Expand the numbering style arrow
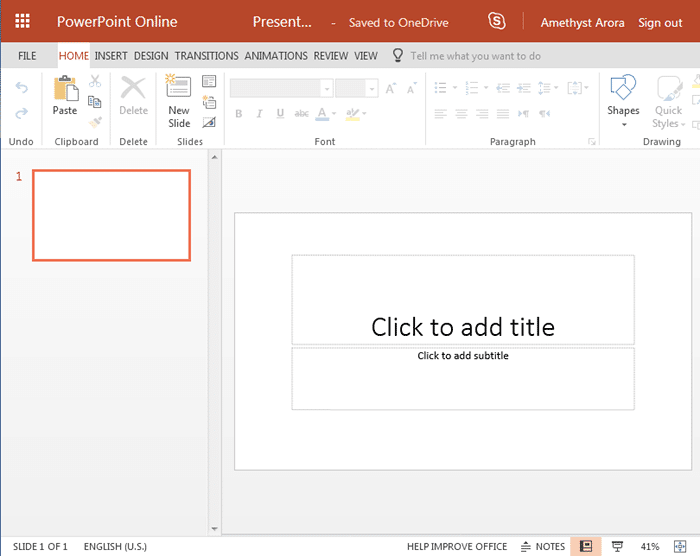This screenshot has height=556, width=700. pyautogui.click(x=486, y=88)
